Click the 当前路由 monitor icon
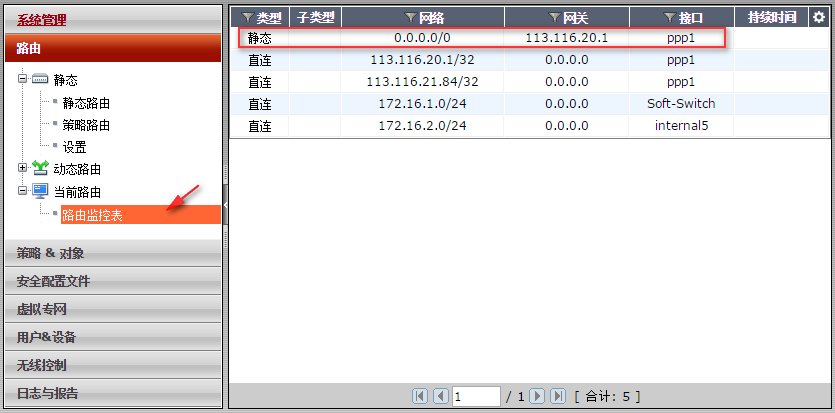835x413 pixels. pyautogui.click(x=40, y=191)
